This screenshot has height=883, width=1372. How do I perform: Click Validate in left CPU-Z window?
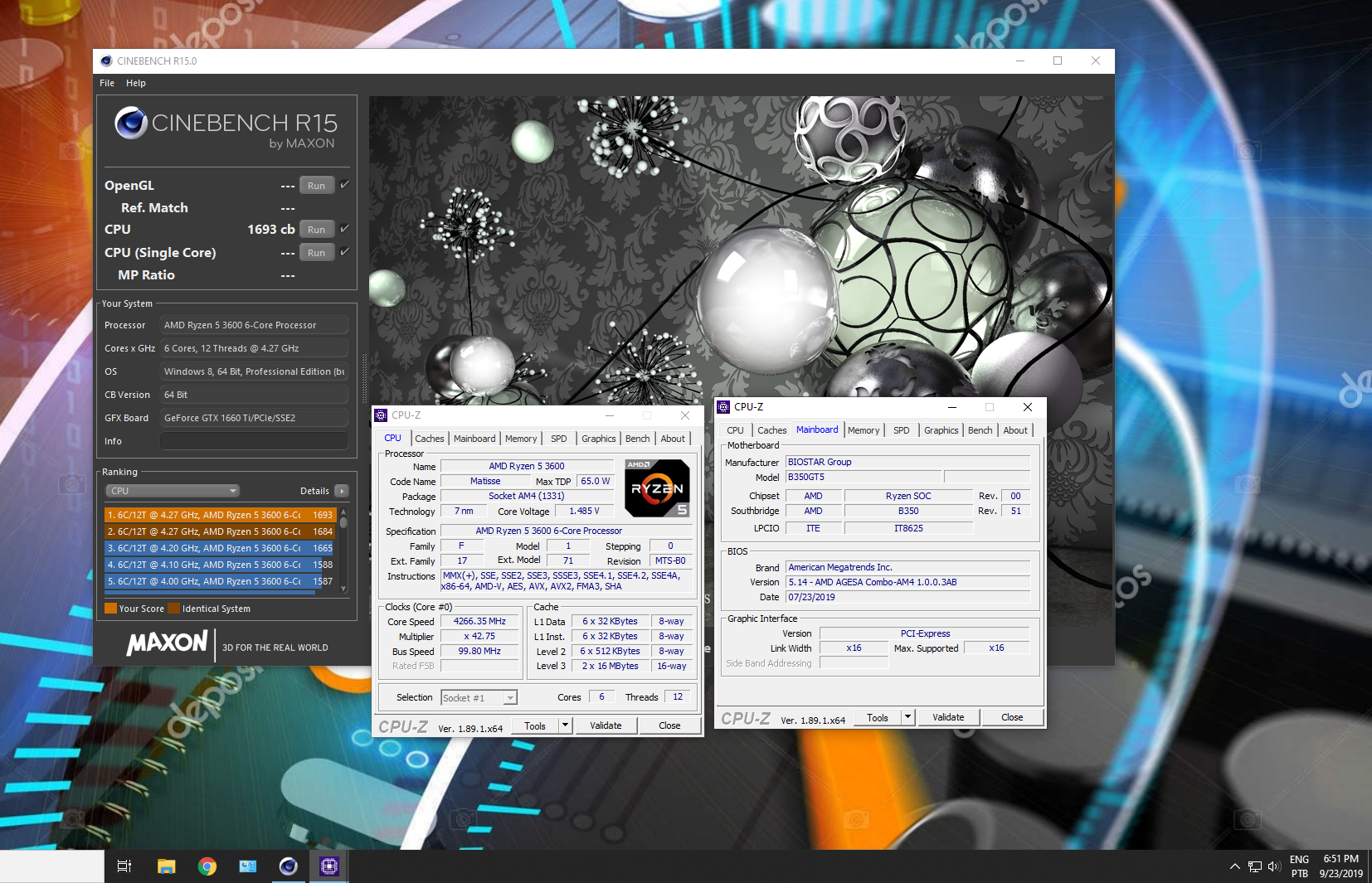pos(606,725)
